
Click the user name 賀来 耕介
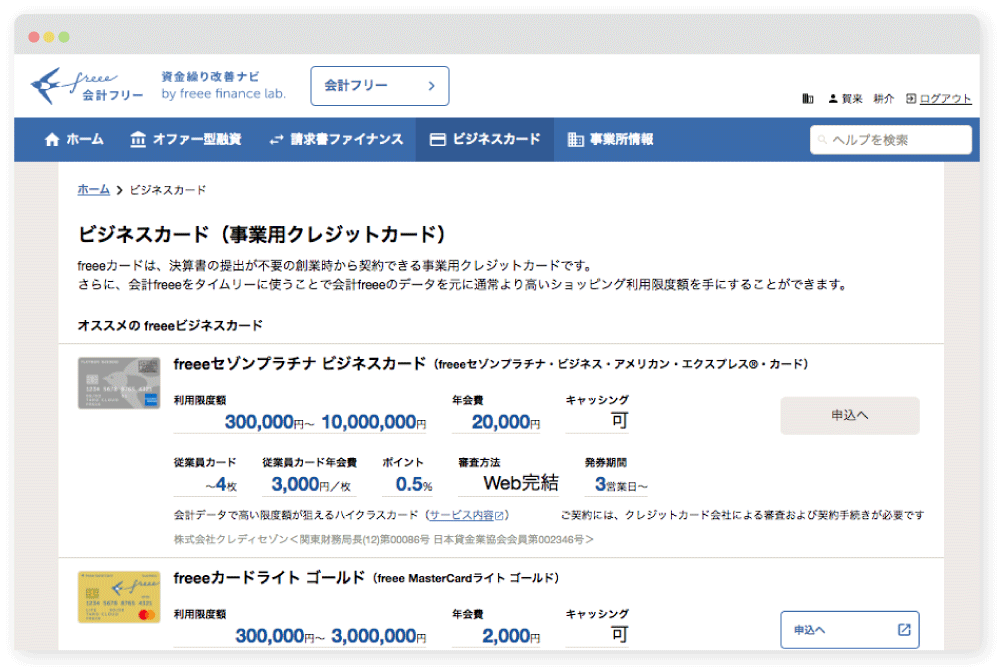[867, 98]
